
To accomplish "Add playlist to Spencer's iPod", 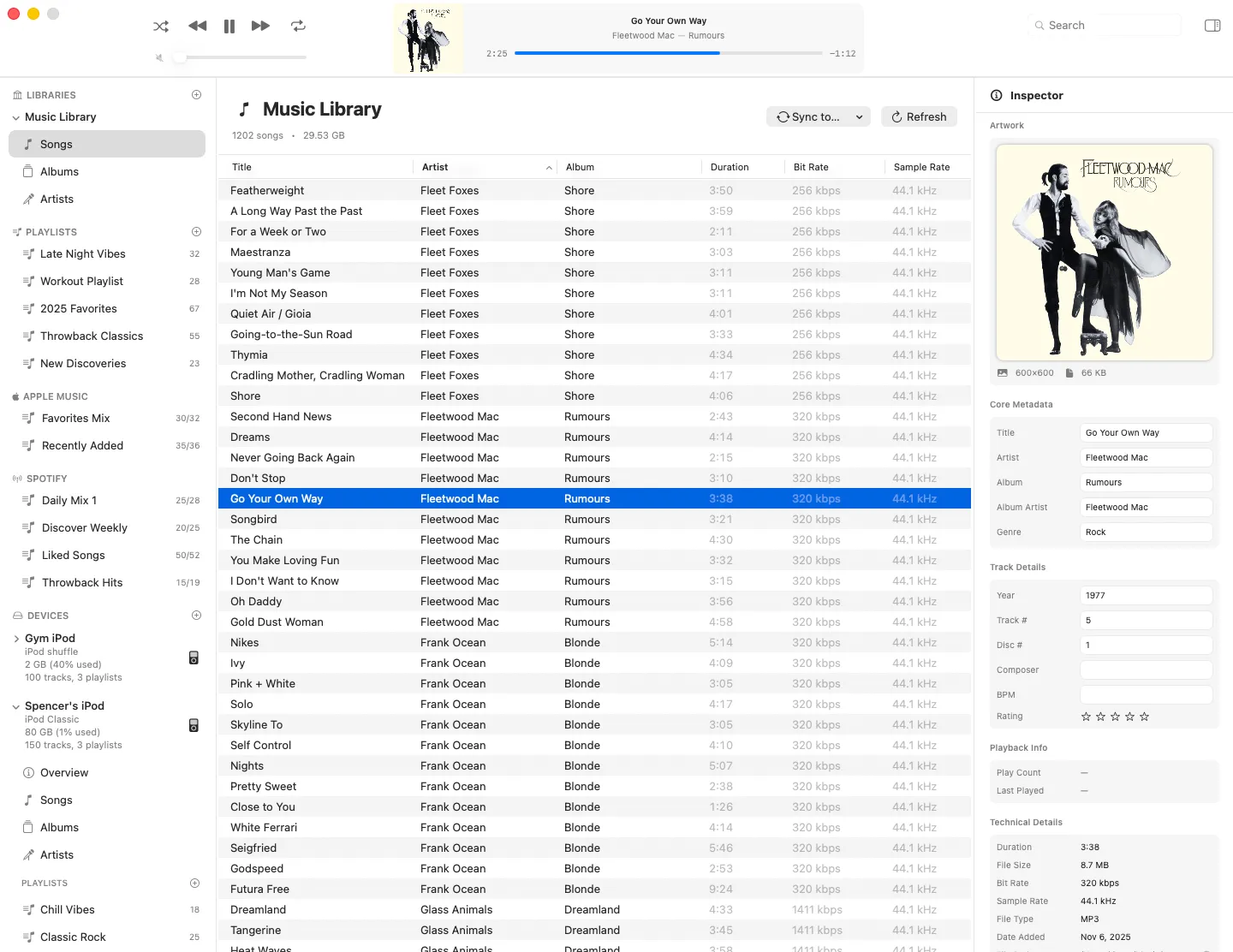I will pyautogui.click(x=194, y=883).
